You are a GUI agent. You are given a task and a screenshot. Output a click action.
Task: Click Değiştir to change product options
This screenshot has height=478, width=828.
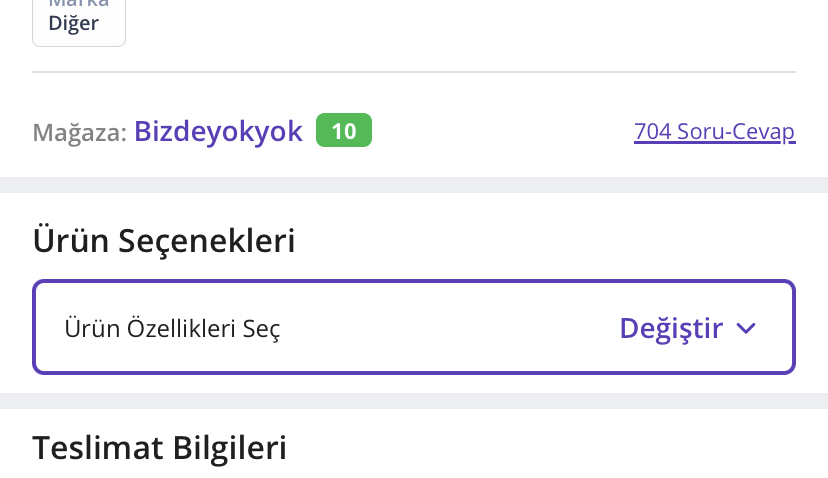[671, 328]
